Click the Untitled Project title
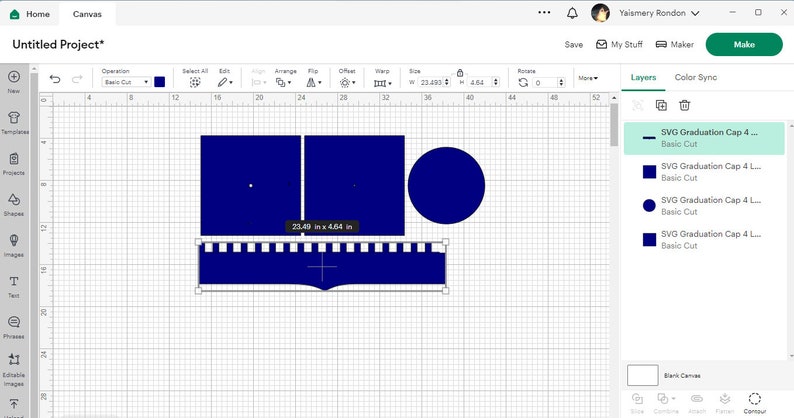Viewport: 794px width, 418px height. pyautogui.click(x=58, y=45)
